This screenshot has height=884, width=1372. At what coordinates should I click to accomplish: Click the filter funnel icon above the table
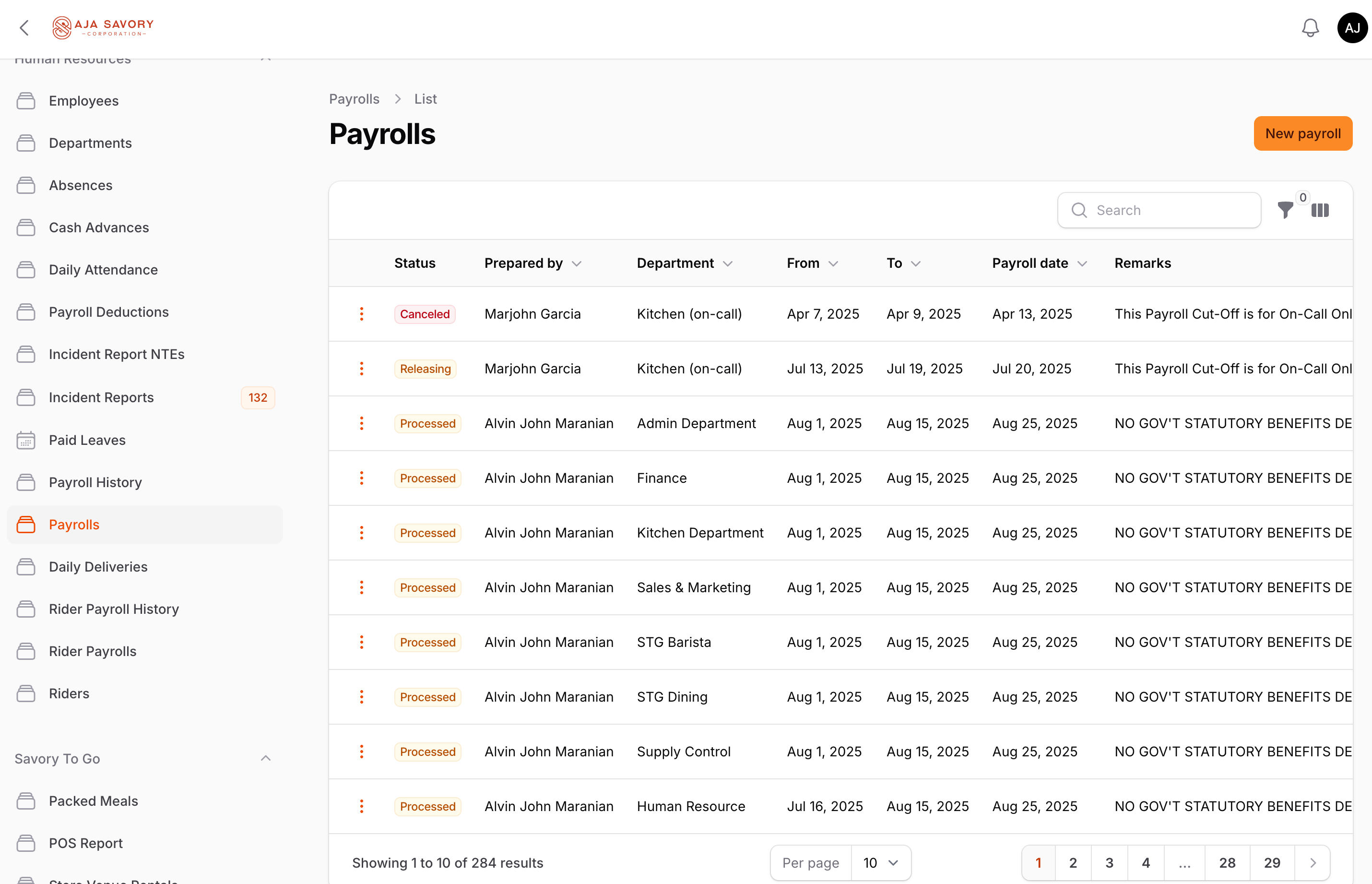pos(1285,210)
